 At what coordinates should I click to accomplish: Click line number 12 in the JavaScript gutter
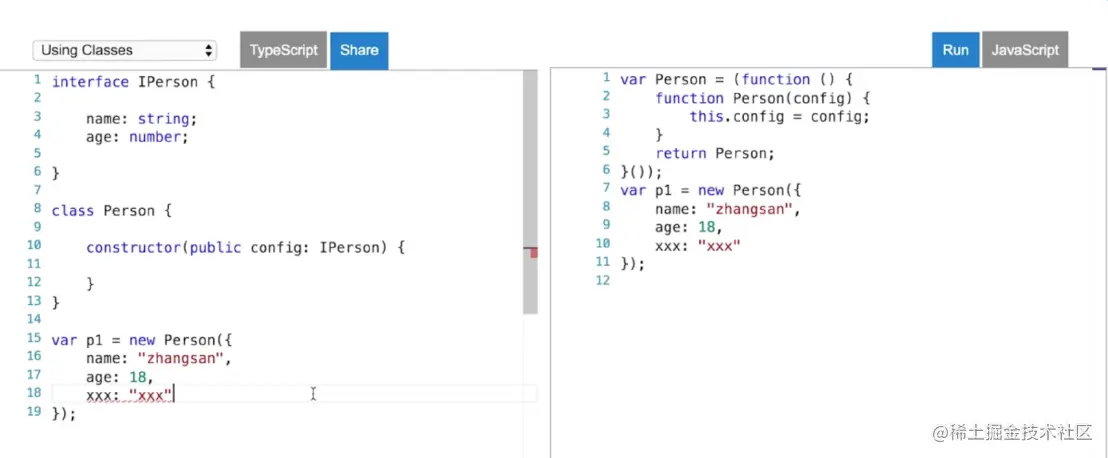602,280
